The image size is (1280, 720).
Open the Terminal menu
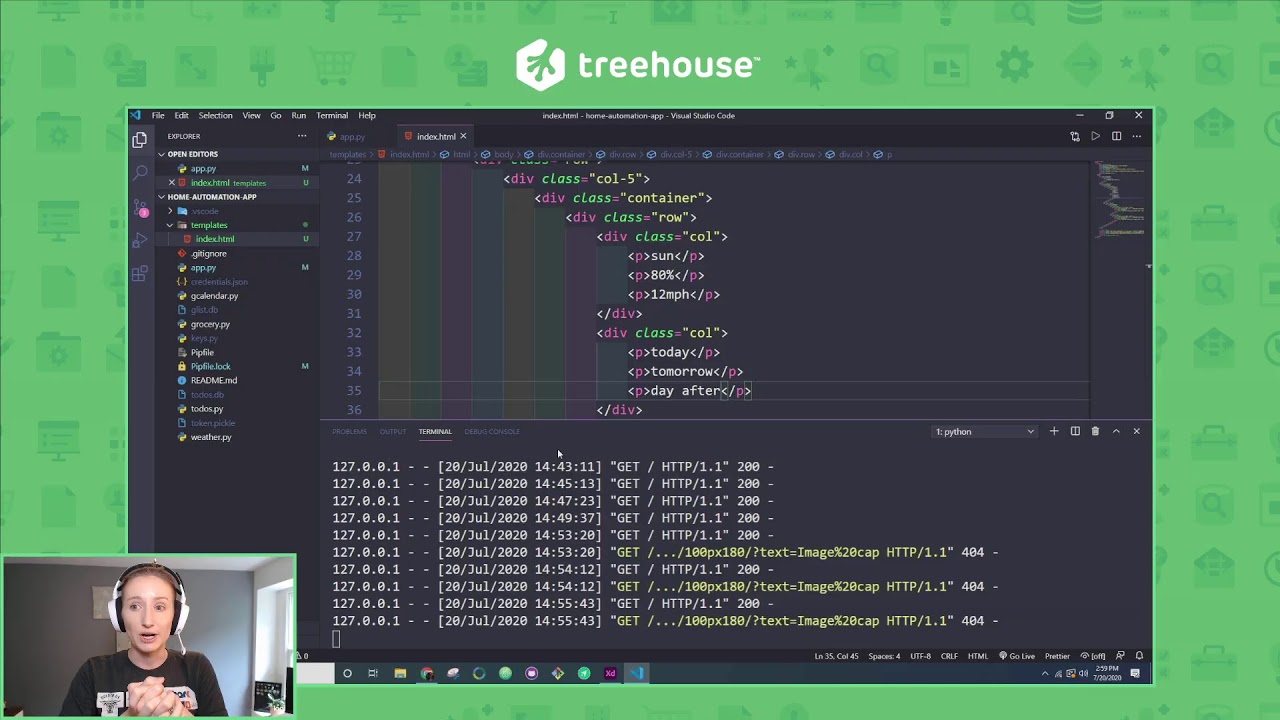point(332,115)
